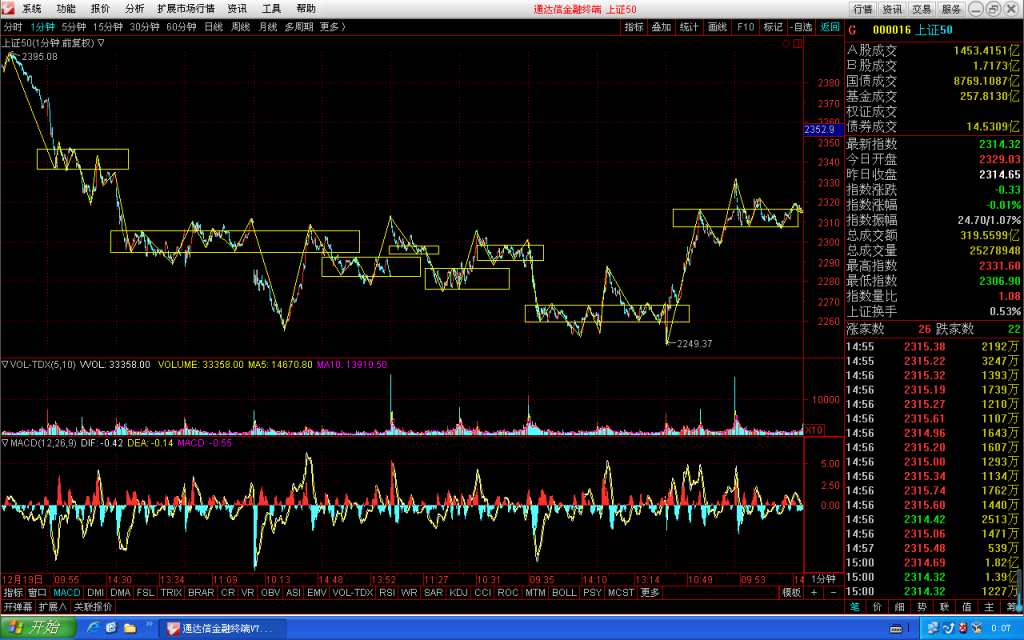Expand the MACD panel dropdown triangle
Image resolution: width=1024 pixels, height=640 pixels.
point(5,443)
